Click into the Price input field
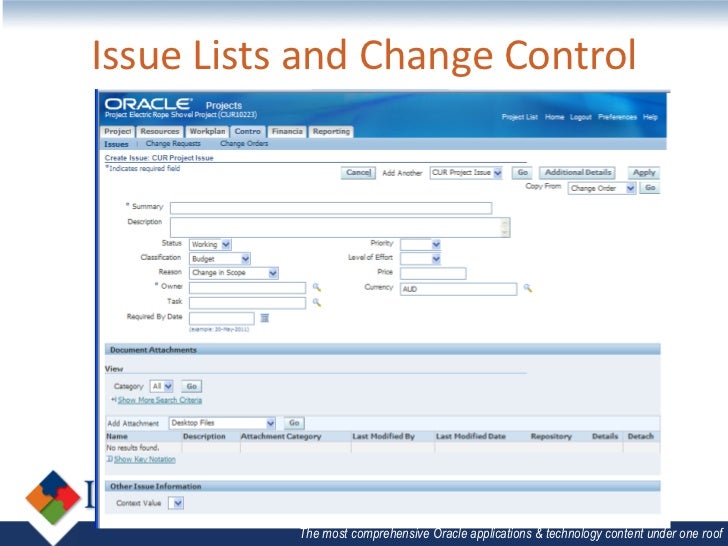Image resolution: width=728 pixels, height=546 pixels. click(433, 273)
